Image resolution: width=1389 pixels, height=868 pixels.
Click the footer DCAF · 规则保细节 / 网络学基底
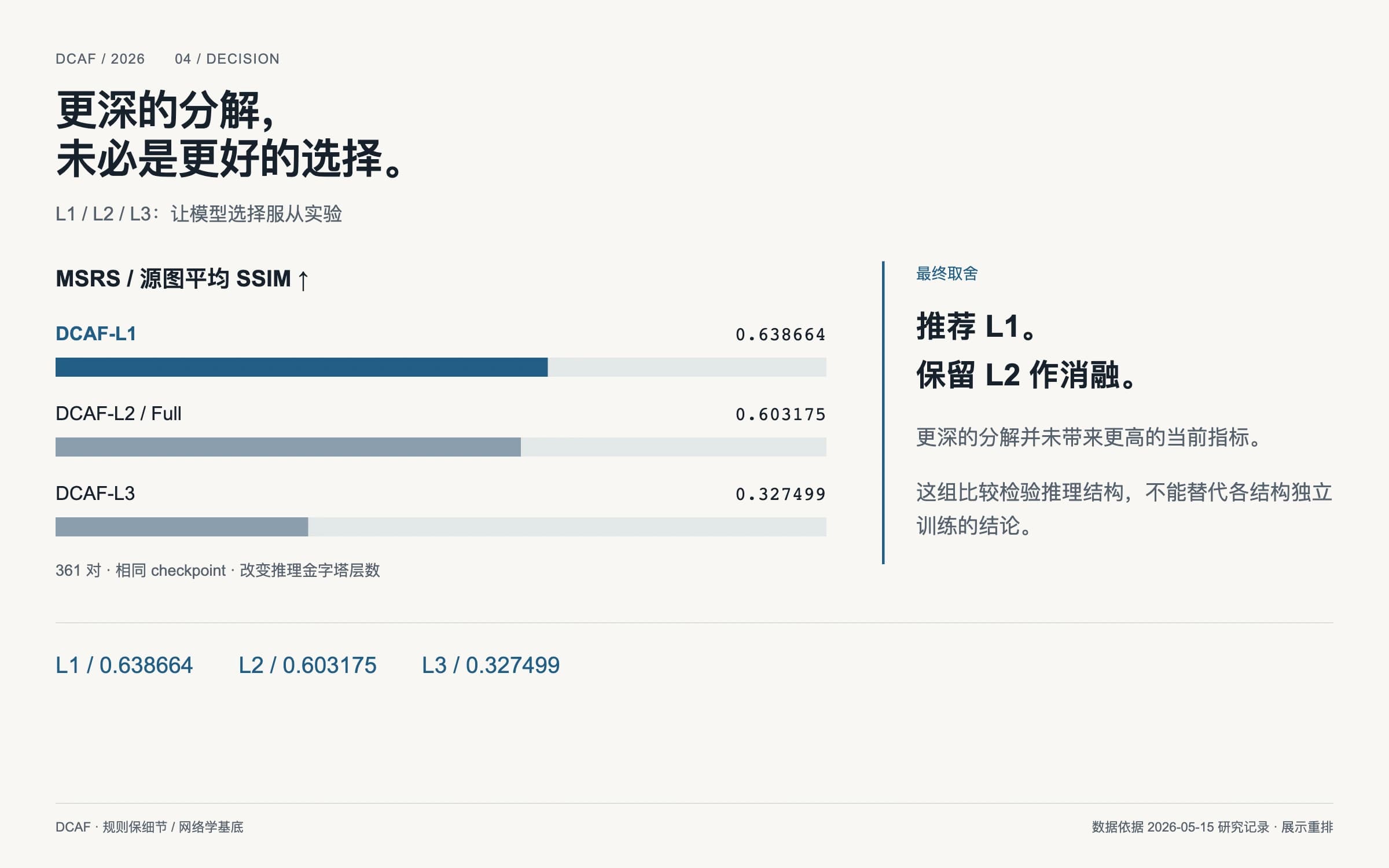click(149, 827)
